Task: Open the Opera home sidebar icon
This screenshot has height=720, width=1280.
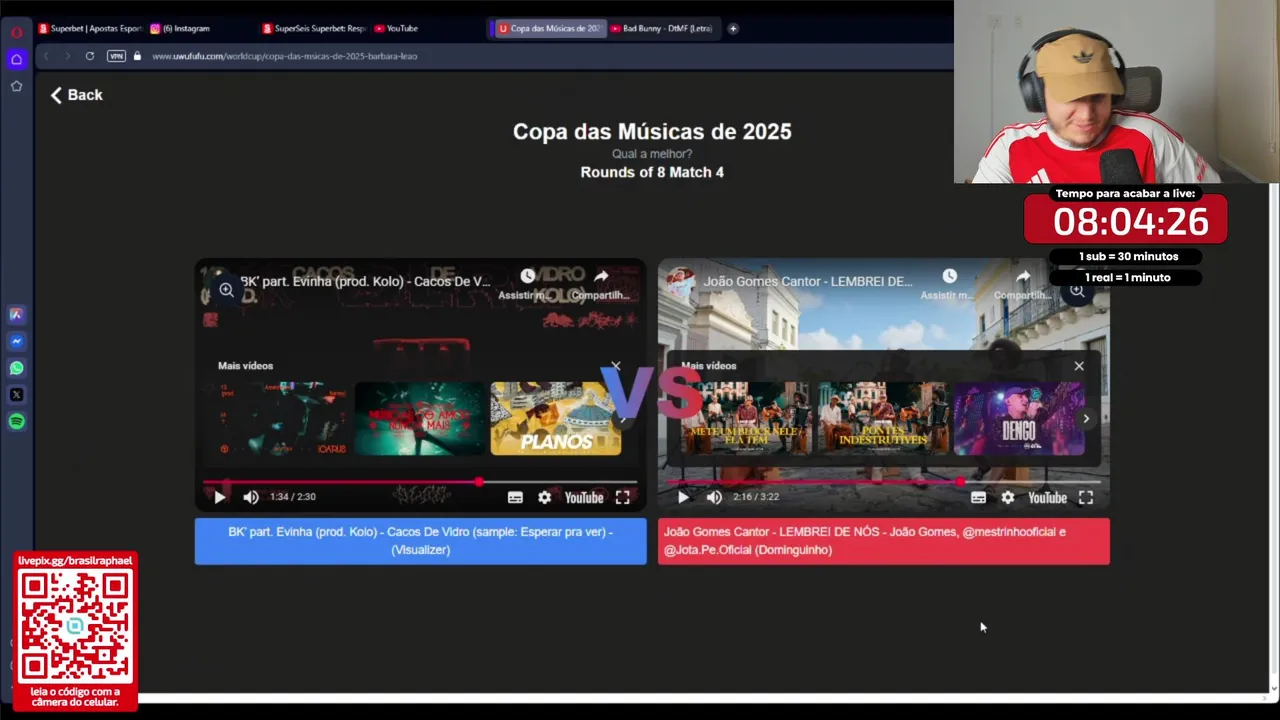Action: click(16, 59)
